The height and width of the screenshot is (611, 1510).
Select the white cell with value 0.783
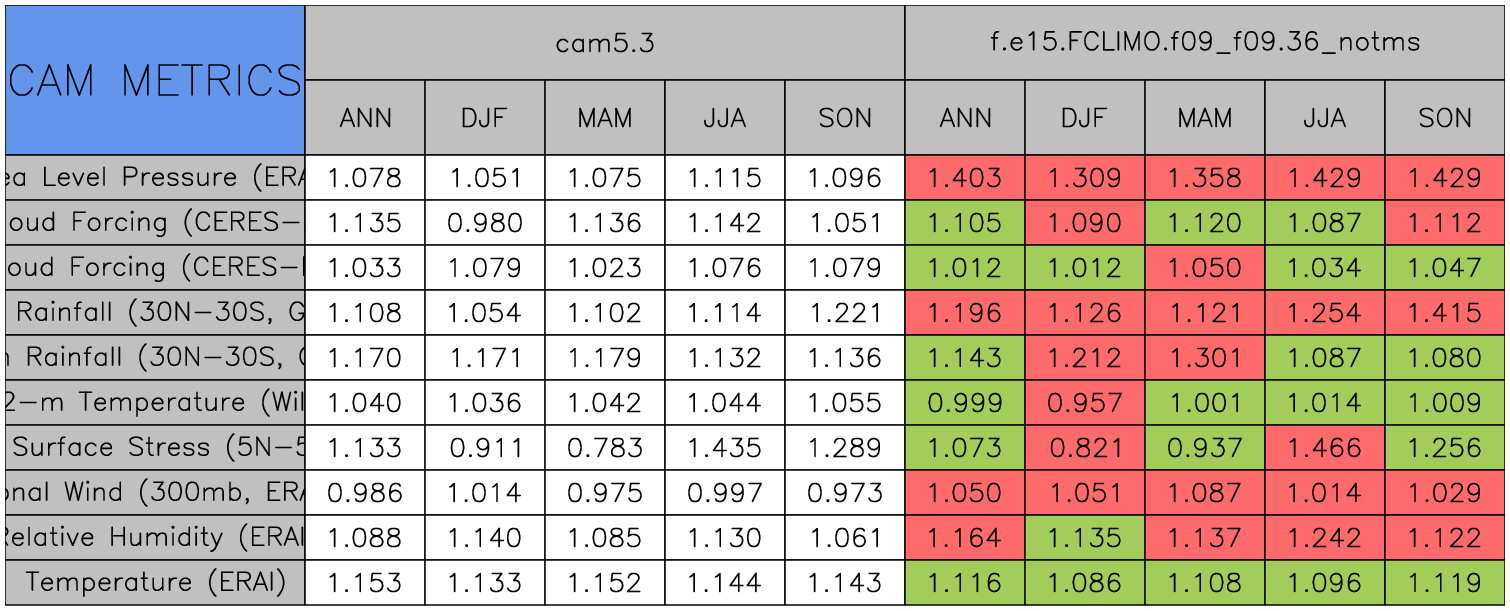(605, 448)
